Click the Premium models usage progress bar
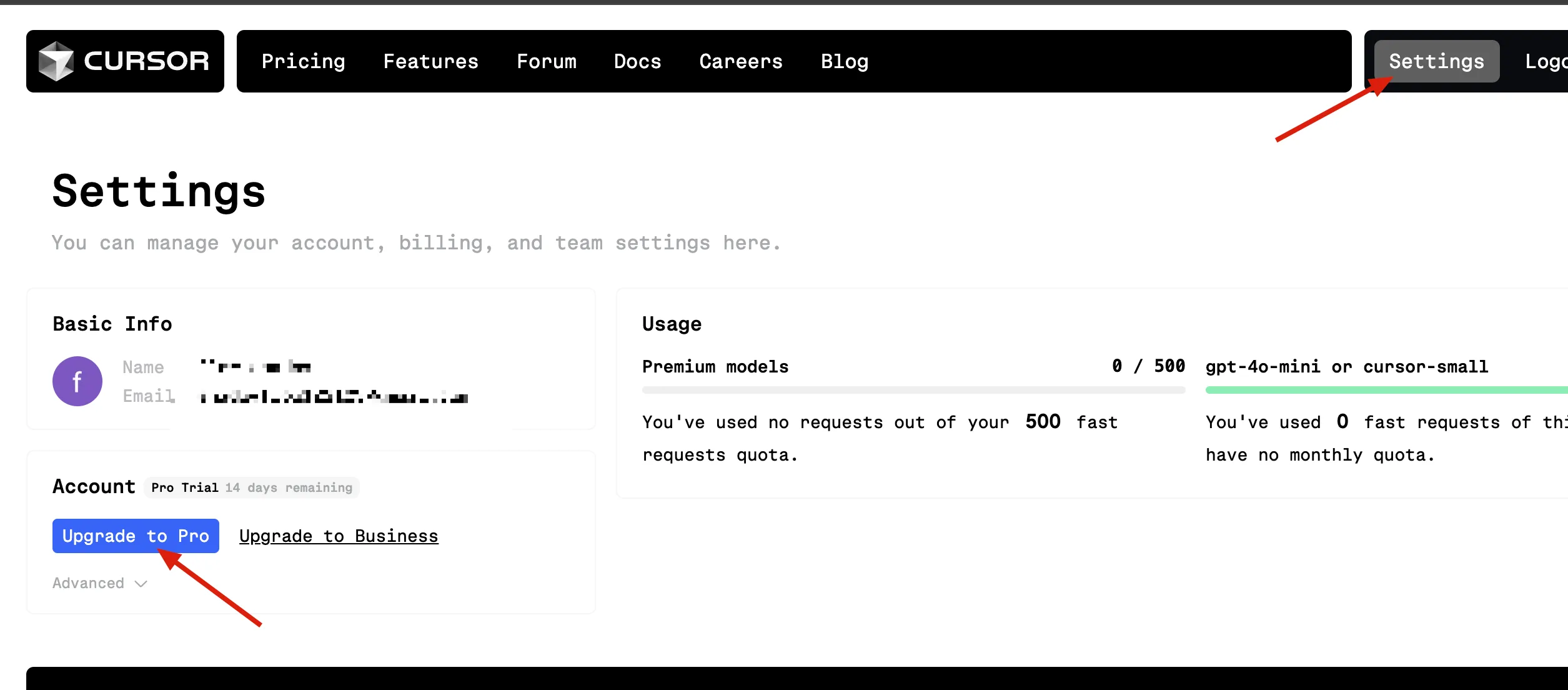Screen dimensions: 1568x690 click(913, 390)
